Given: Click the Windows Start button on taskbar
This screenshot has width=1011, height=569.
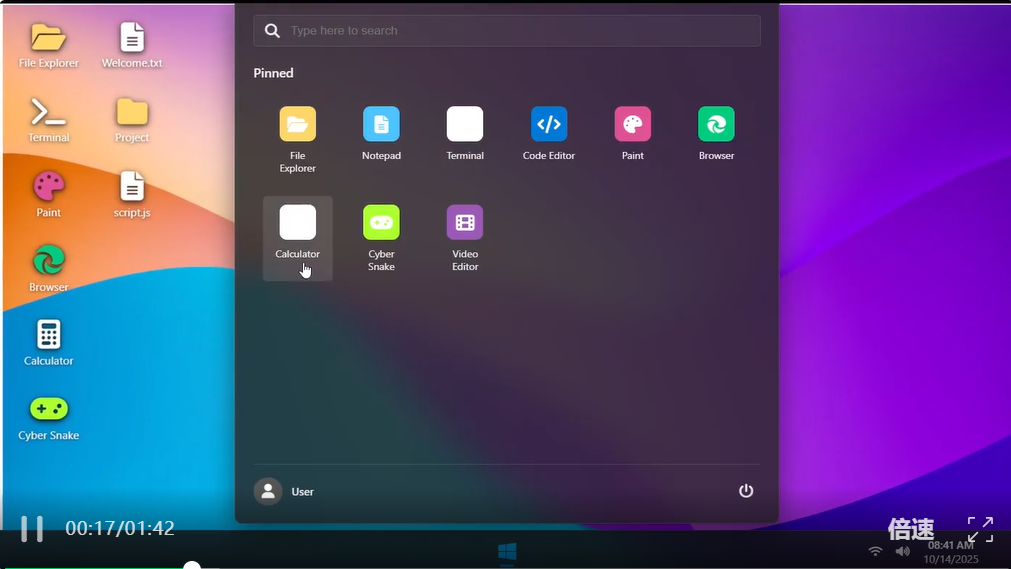Looking at the screenshot, I should 507,551.
